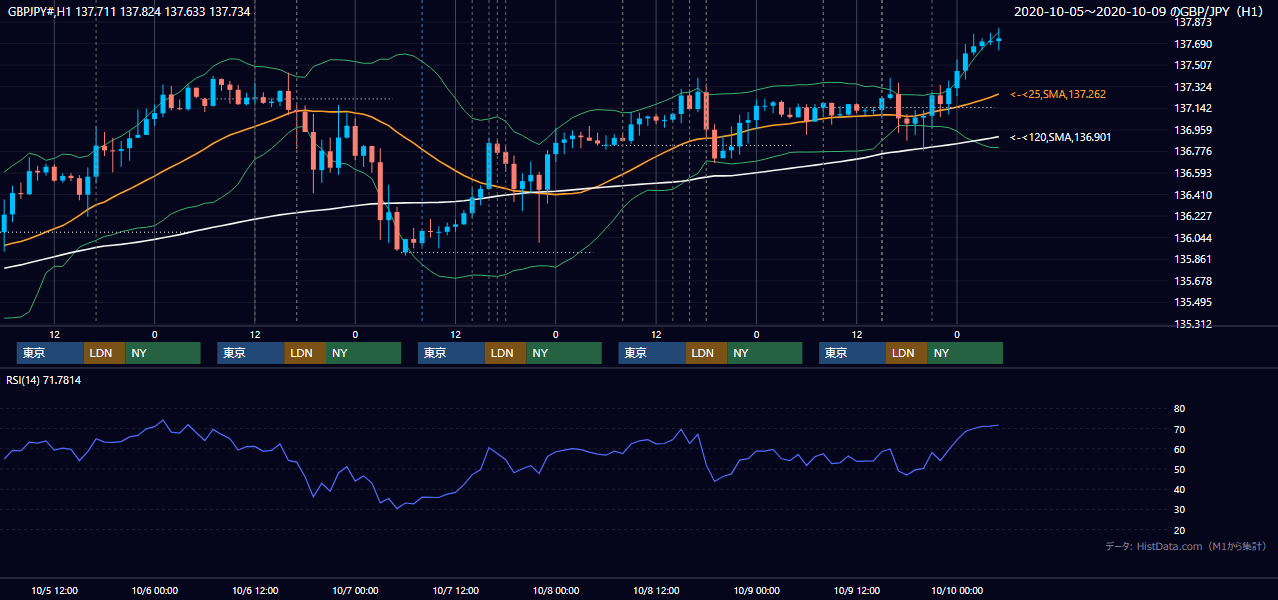Viewport: 1278px width, 600px height.
Task: Click price axis value 136.044
Action: coord(1193,238)
